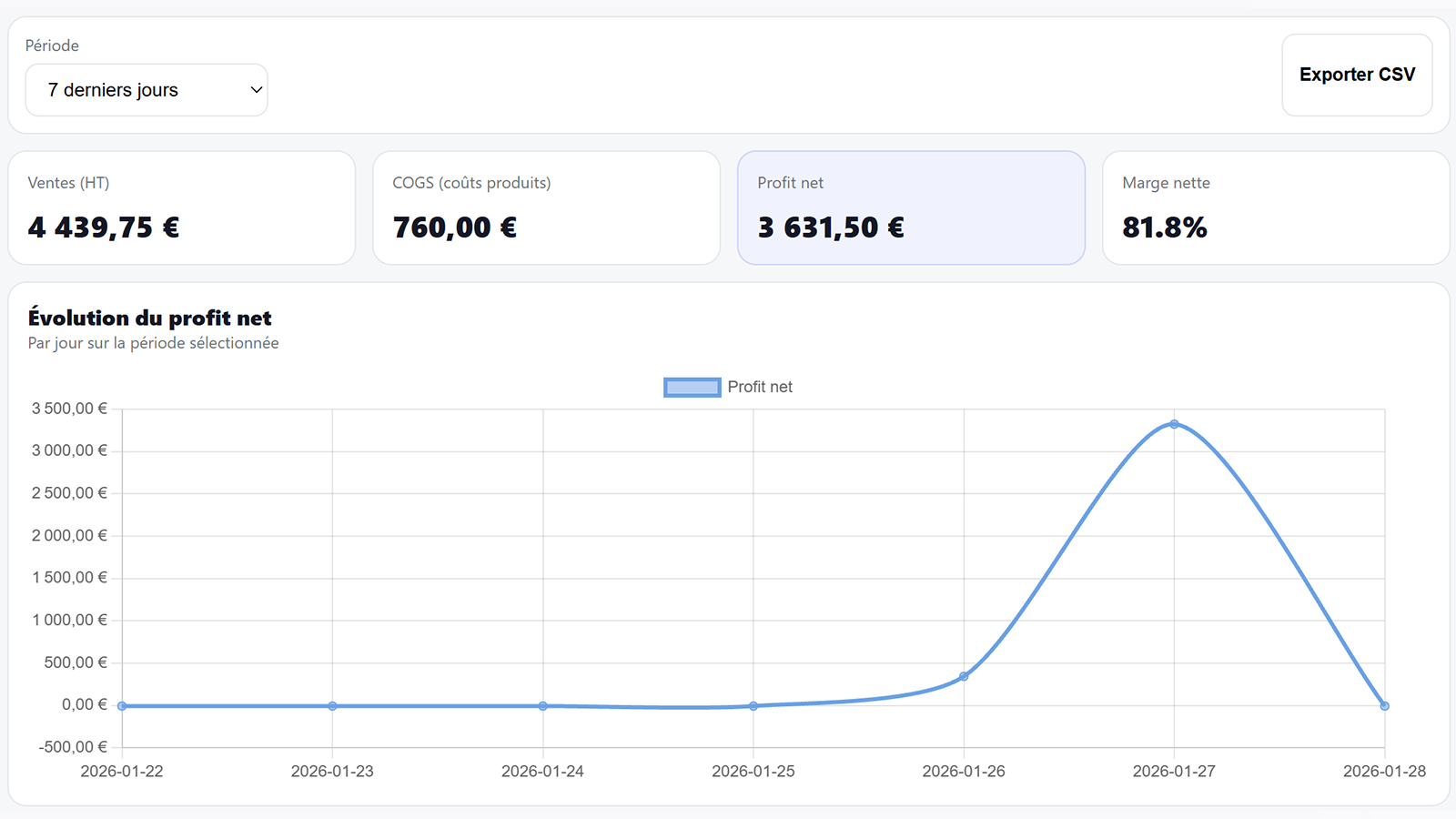Expand the '7 derniers jours' option list
The image size is (1456, 819).
click(147, 89)
